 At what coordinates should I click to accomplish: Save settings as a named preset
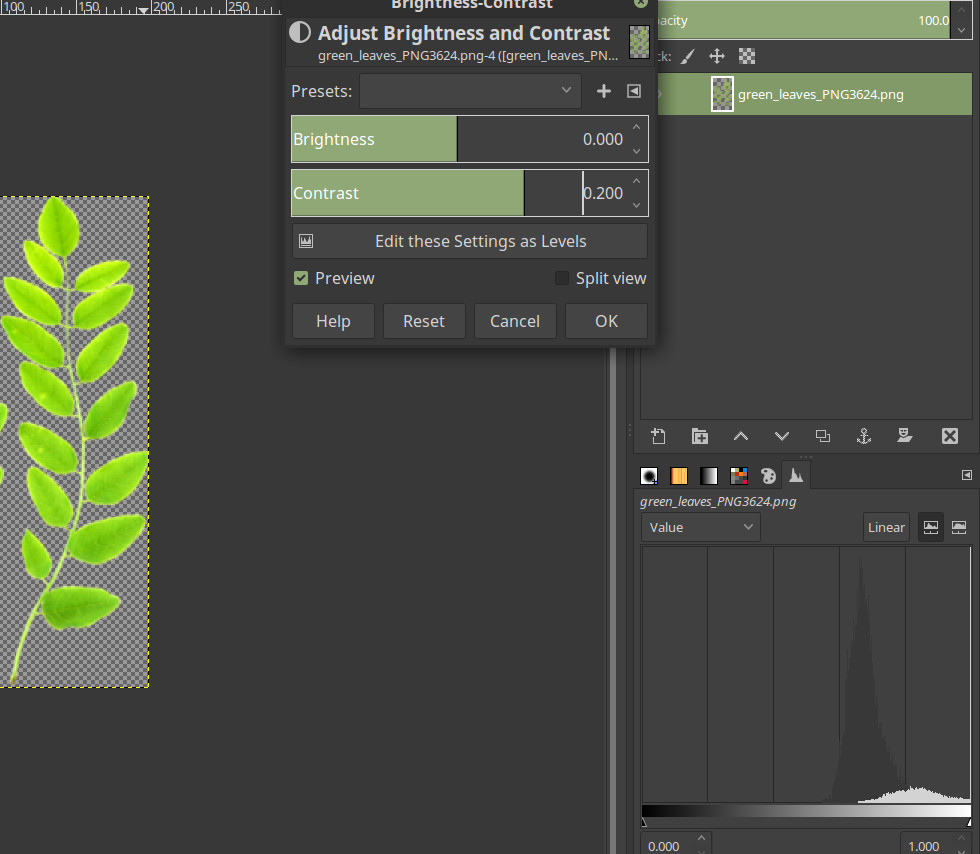click(x=603, y=91)
